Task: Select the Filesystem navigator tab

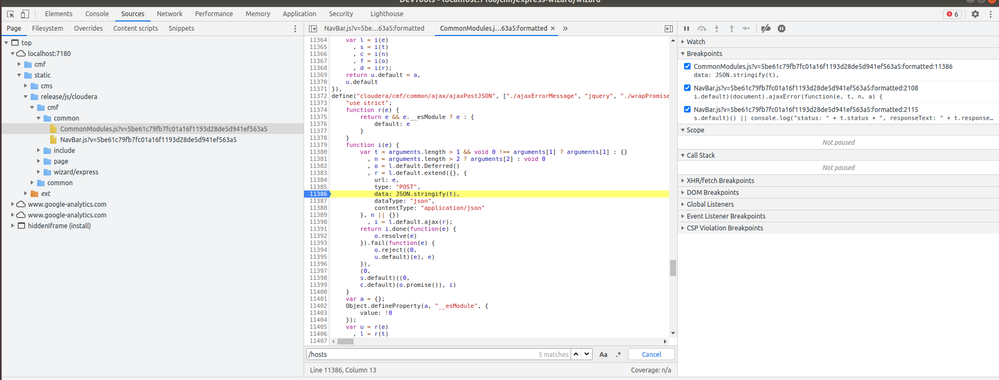Action: click(48, 29)
